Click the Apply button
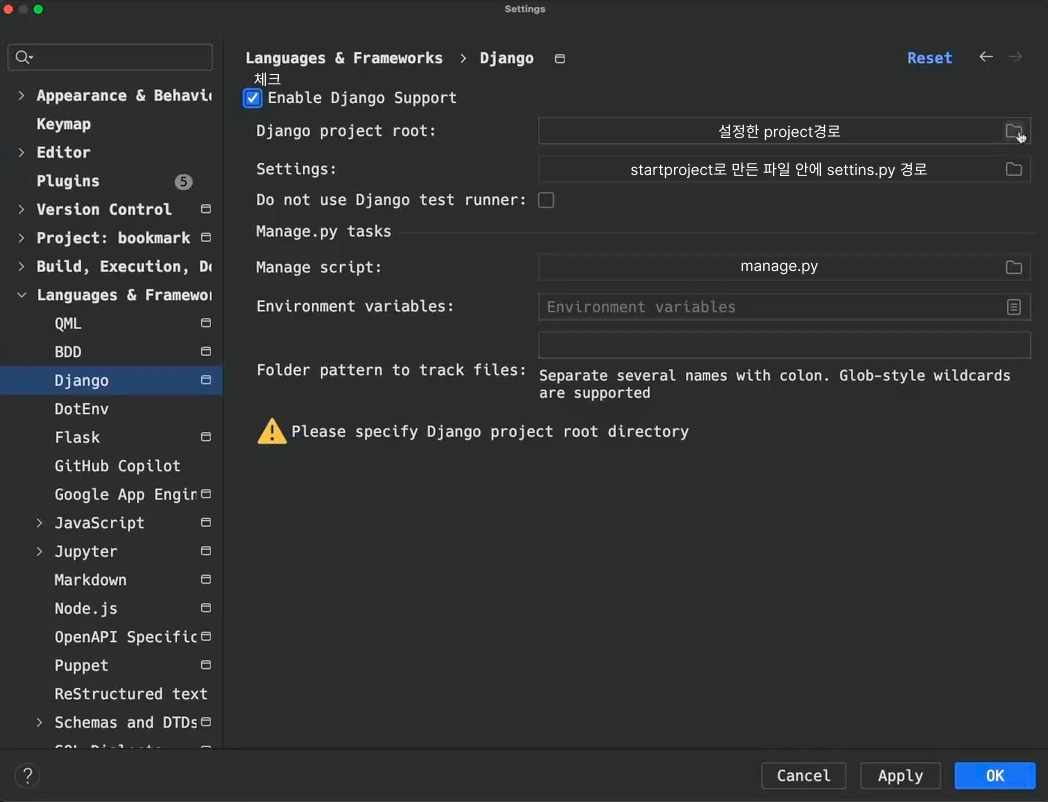The width and height of the screenshot is (1048, 802). [x=900, y=775]
